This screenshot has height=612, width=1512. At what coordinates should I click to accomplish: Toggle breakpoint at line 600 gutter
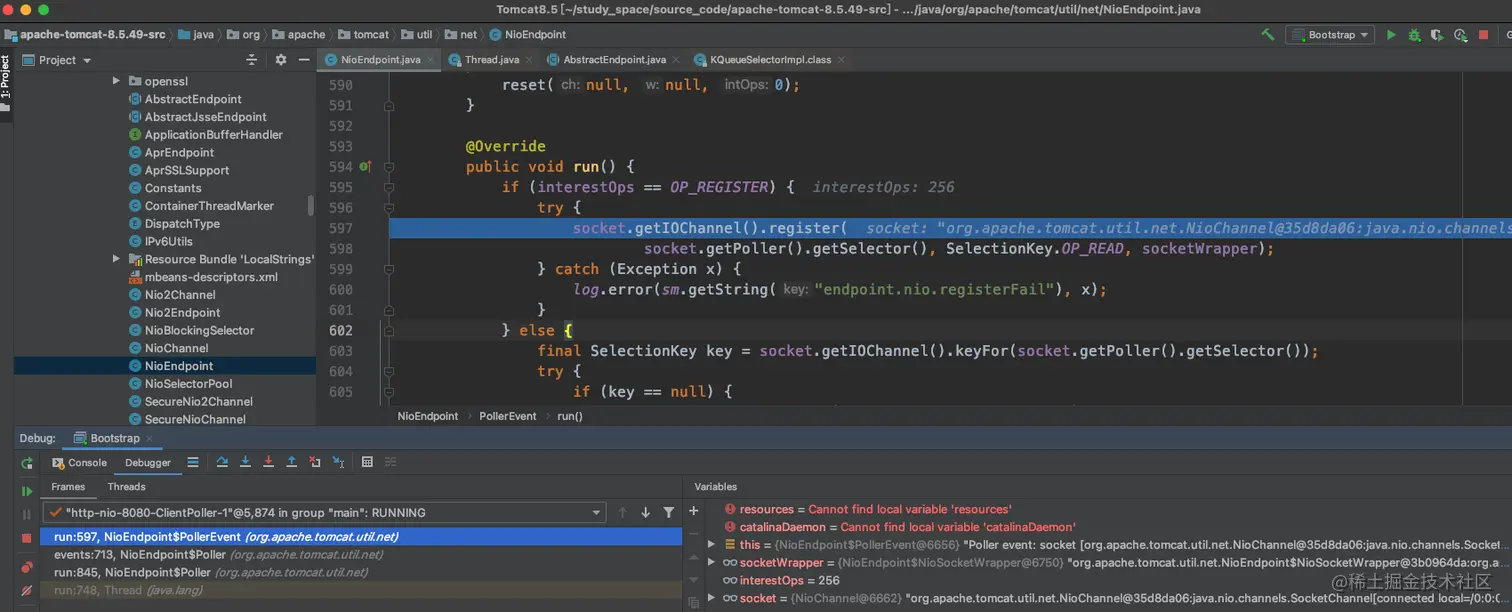tap(365, 290)
